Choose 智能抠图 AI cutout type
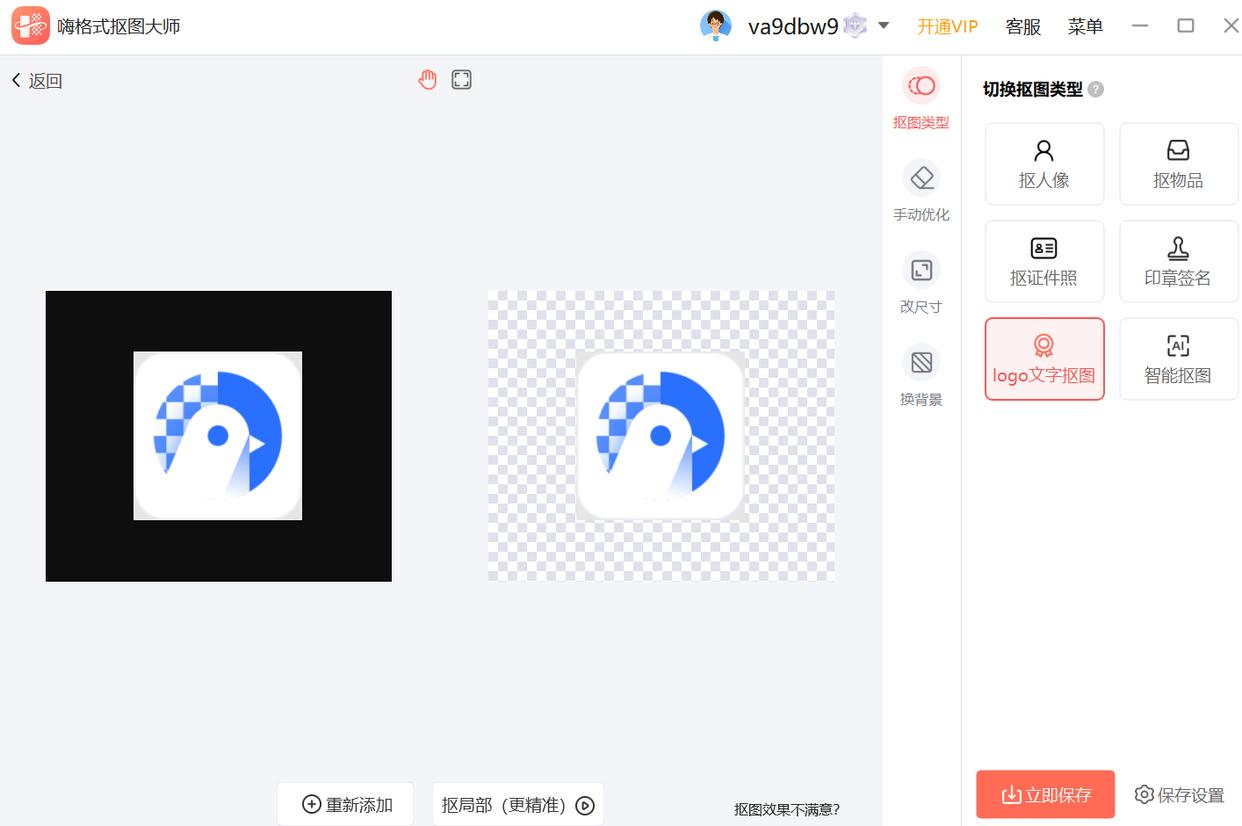Screen dimensions: 1242x826 pyautogui.click(x=1178, y=359)
